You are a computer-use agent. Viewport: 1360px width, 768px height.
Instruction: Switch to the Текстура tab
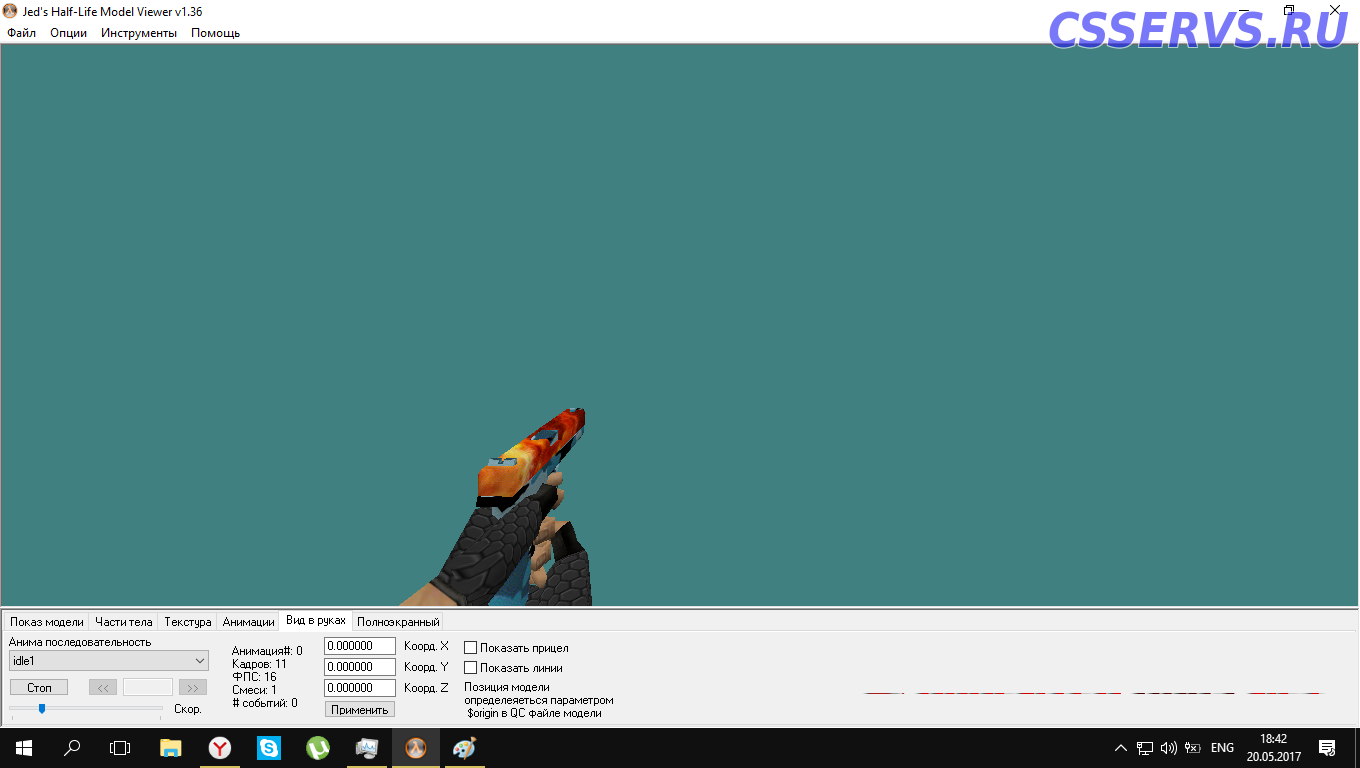click(x=188, y=622)
